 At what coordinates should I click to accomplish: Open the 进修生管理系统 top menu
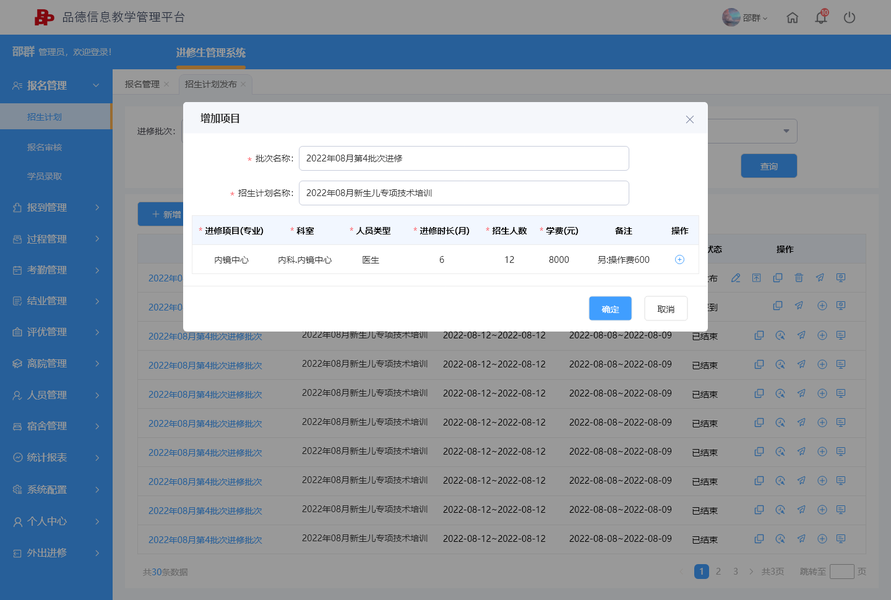tap(211, 53)
